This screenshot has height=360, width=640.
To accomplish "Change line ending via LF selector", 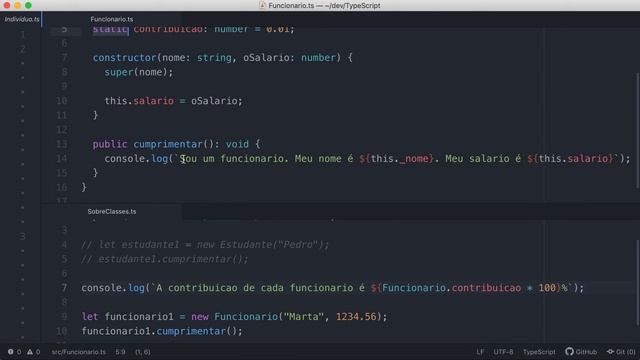I will (x=480, y=352).
